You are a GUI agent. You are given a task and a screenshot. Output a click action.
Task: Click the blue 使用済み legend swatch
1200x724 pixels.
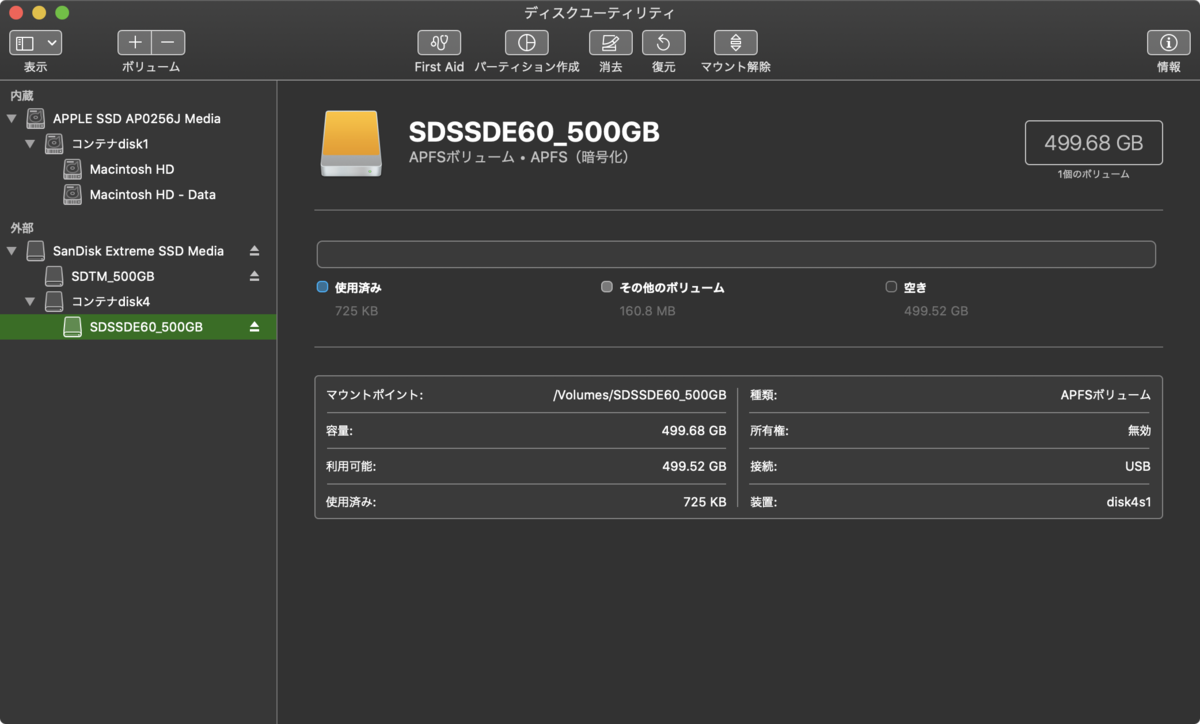[x=322, y=287]
